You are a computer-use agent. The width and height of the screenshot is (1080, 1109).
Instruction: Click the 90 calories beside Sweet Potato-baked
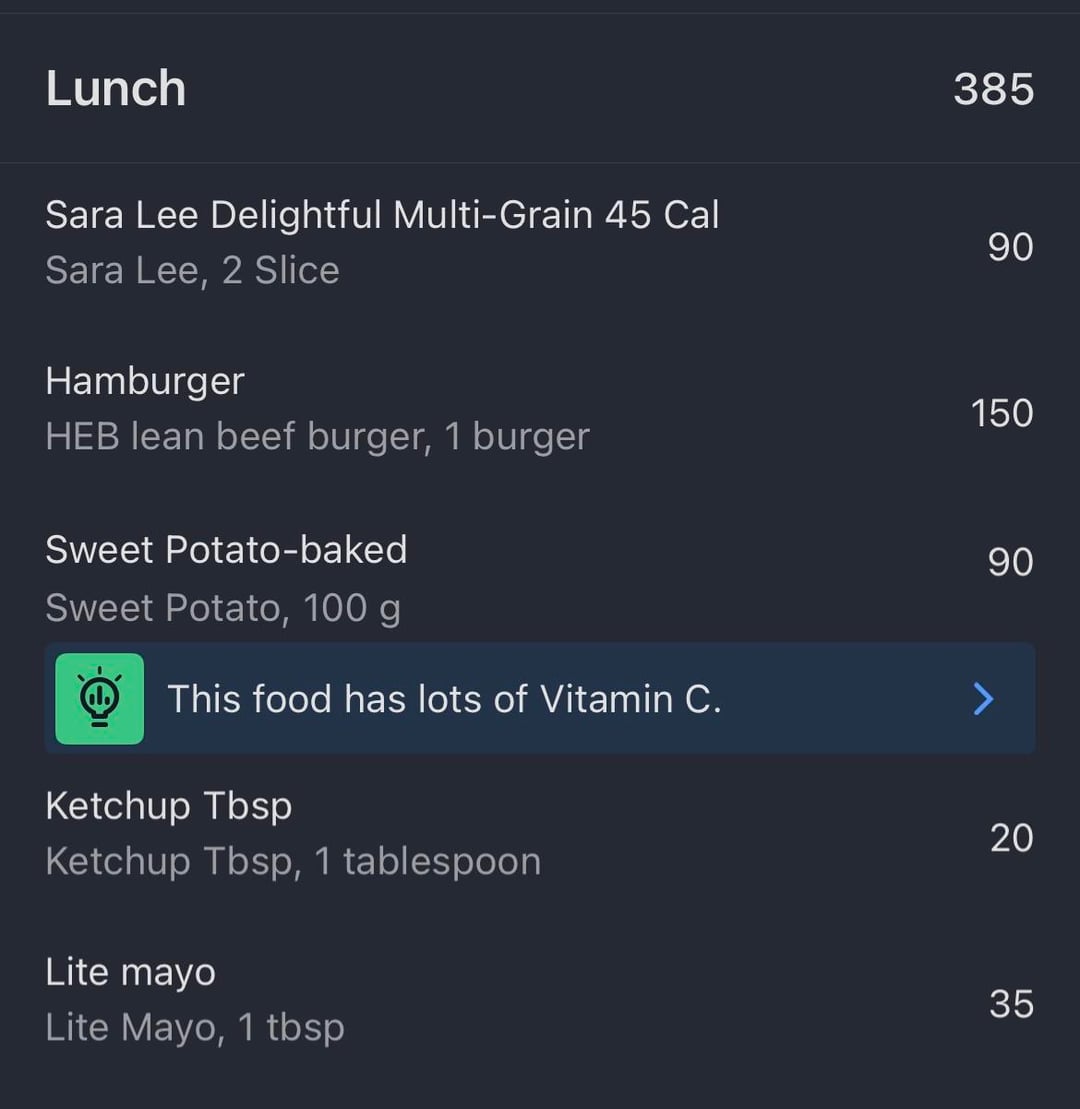[1010, 562]
